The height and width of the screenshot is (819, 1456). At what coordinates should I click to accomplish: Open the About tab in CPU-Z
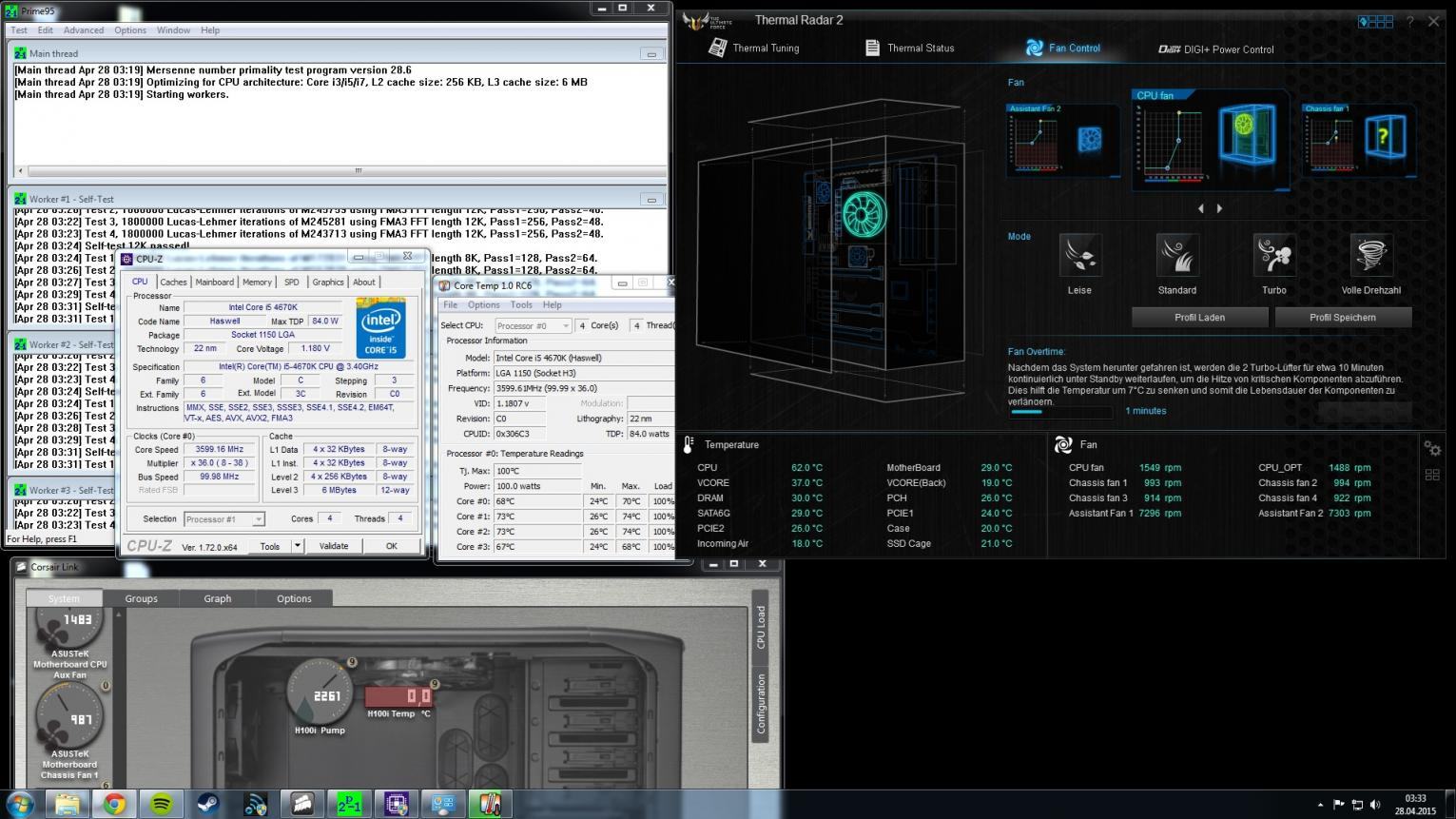(x=364, y=282)
